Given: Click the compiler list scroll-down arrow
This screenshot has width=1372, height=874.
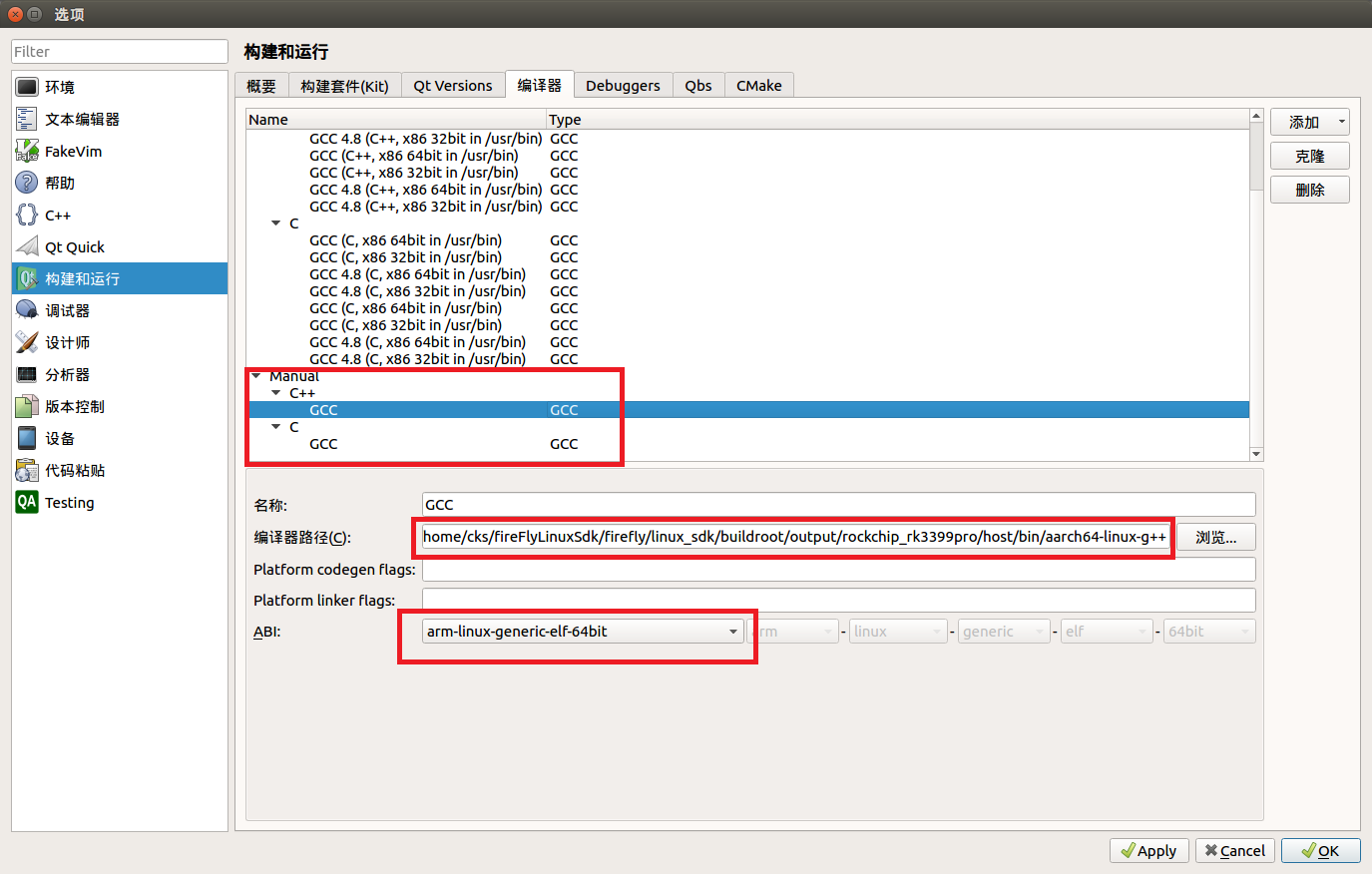Looking at the screenshot, I should [1256, 454].
